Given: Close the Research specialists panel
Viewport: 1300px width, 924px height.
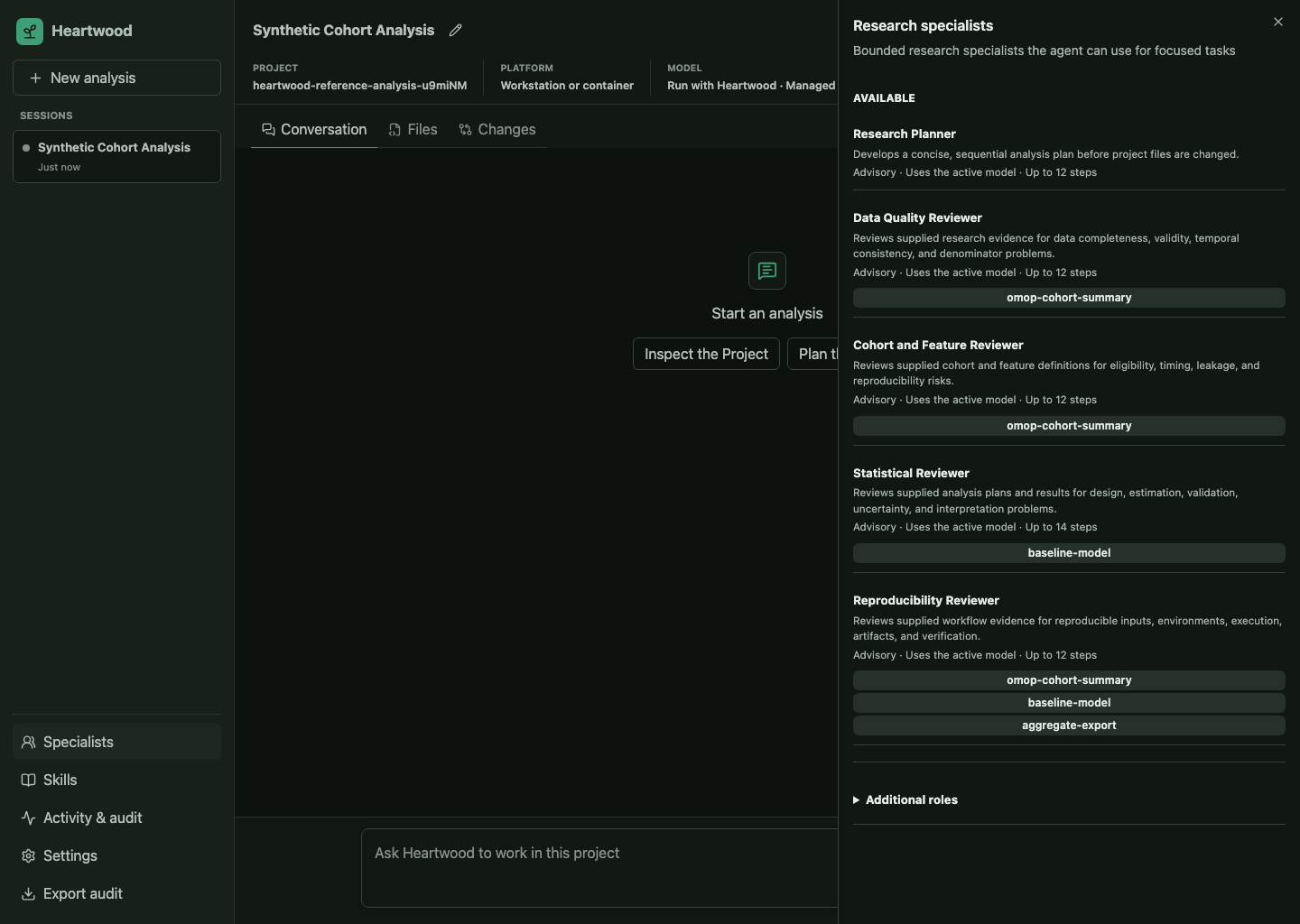Looking at the screenshot, I should [x=1277, y=22].
